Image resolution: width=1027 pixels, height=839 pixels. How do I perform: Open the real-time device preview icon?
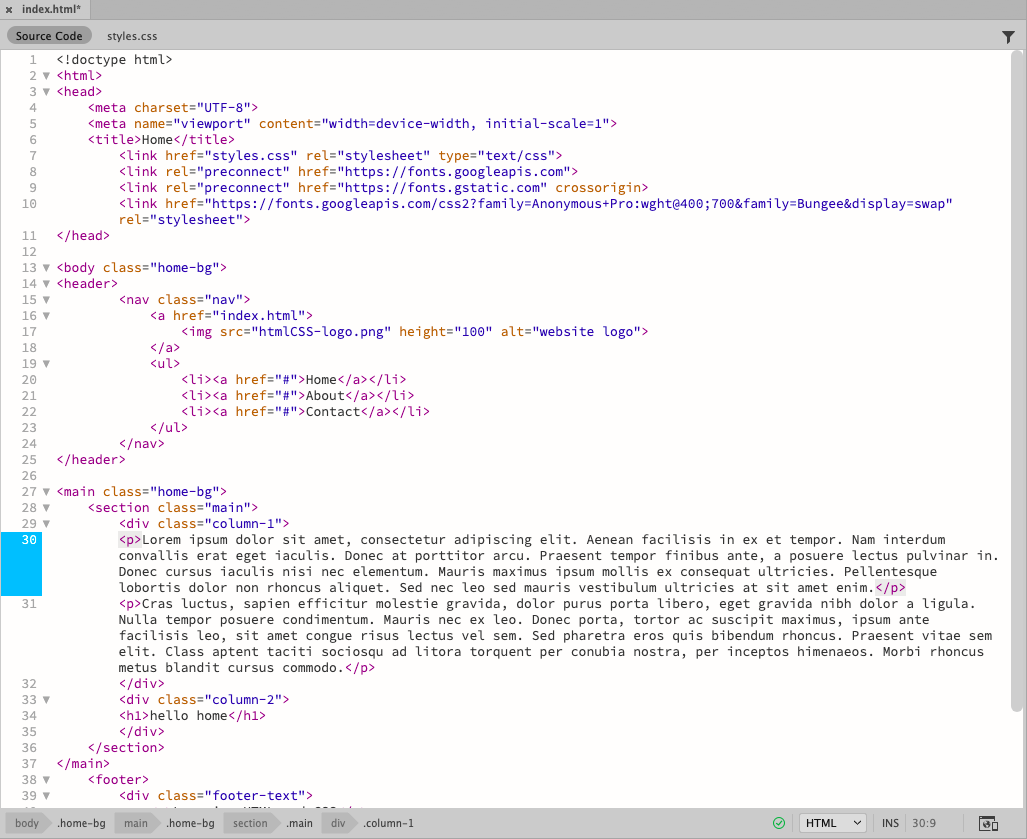pyautogui.click(x=988, y=823)
